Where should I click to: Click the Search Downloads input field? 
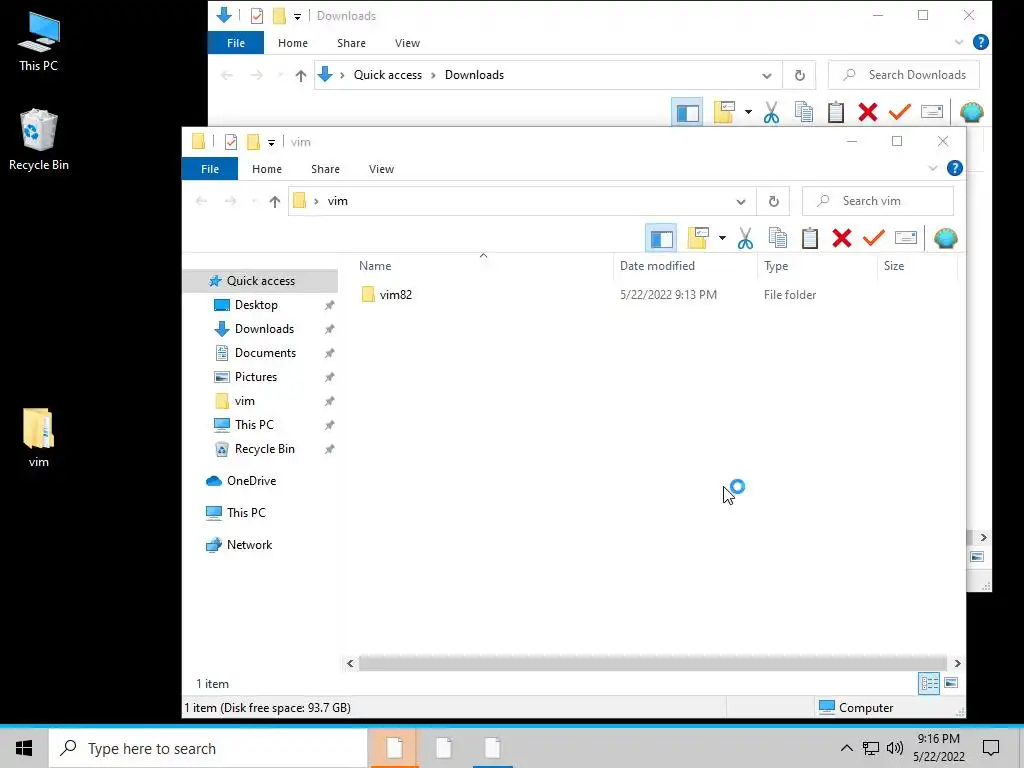[x=904, y=75]
